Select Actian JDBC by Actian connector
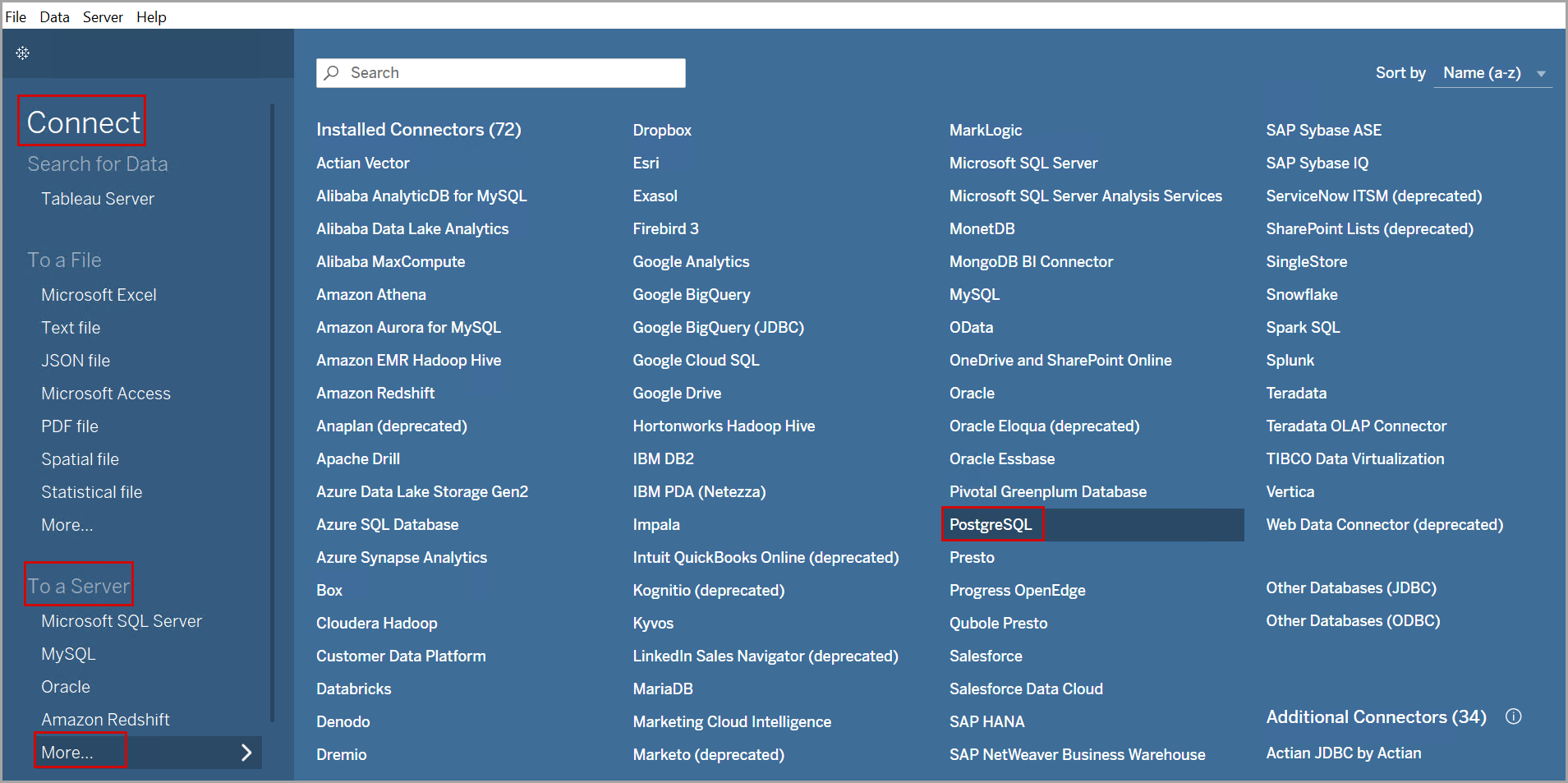1568x783 pixels. coord(1343,753)
